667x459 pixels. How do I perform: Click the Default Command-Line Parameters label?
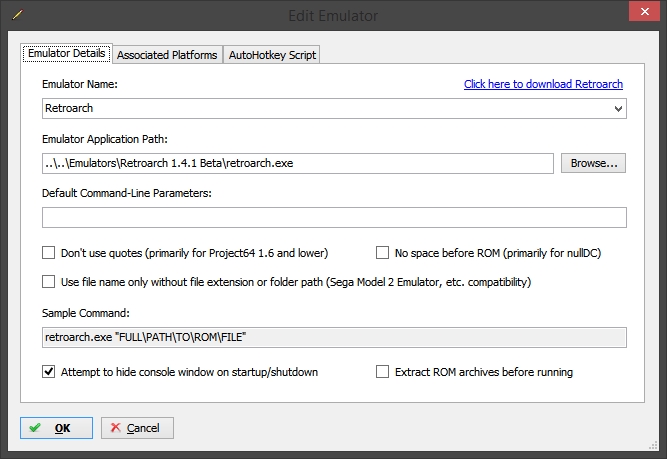point(127,193)
